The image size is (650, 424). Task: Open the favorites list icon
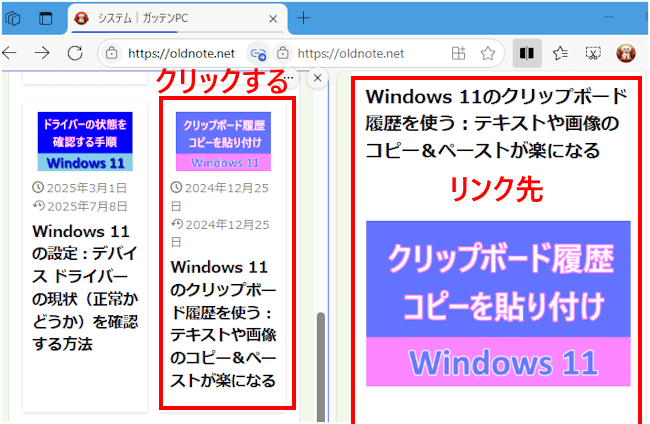(560, 53)
